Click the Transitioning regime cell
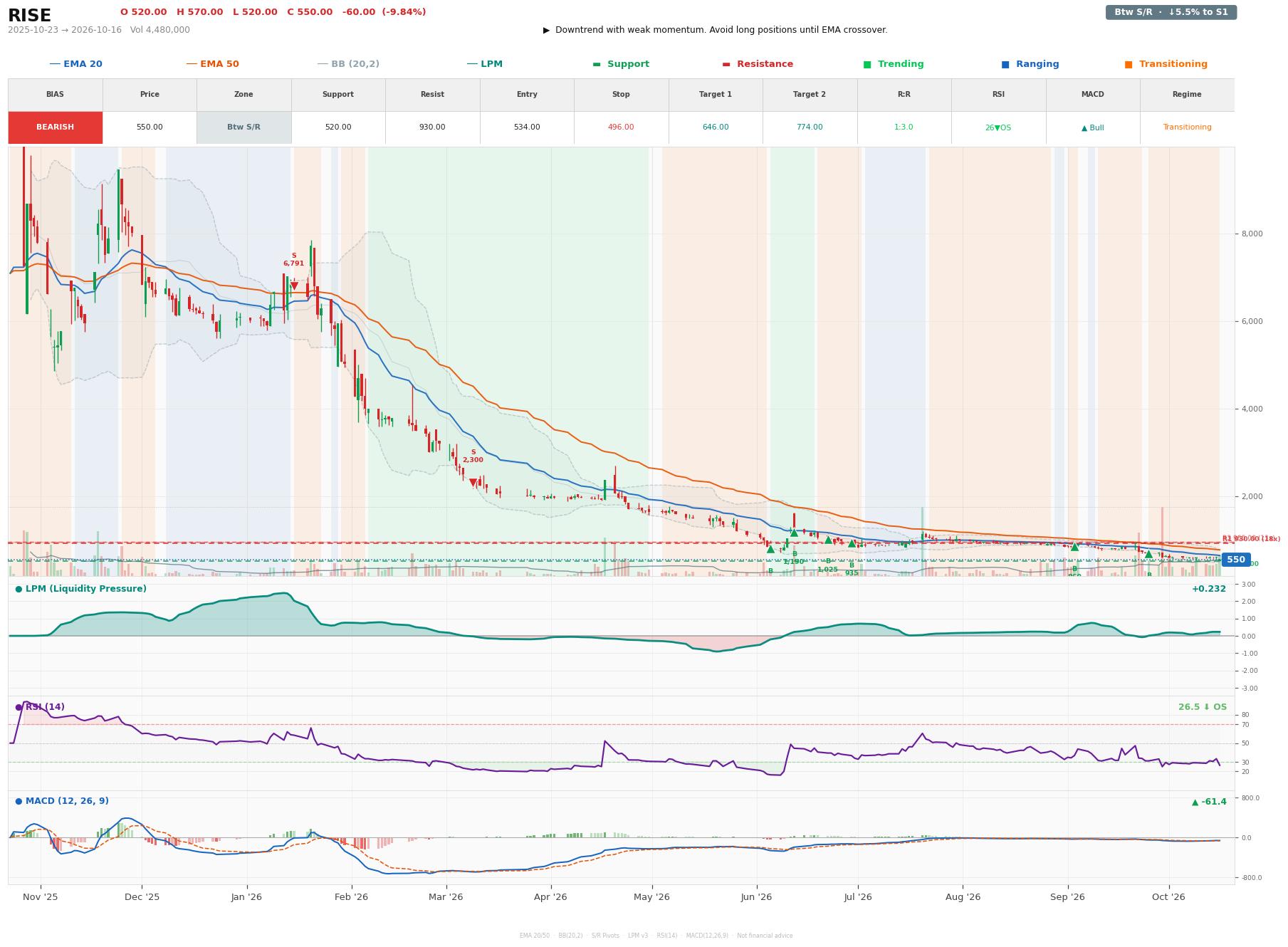Screen dimensions: 1288x947 coord(1187,127)
